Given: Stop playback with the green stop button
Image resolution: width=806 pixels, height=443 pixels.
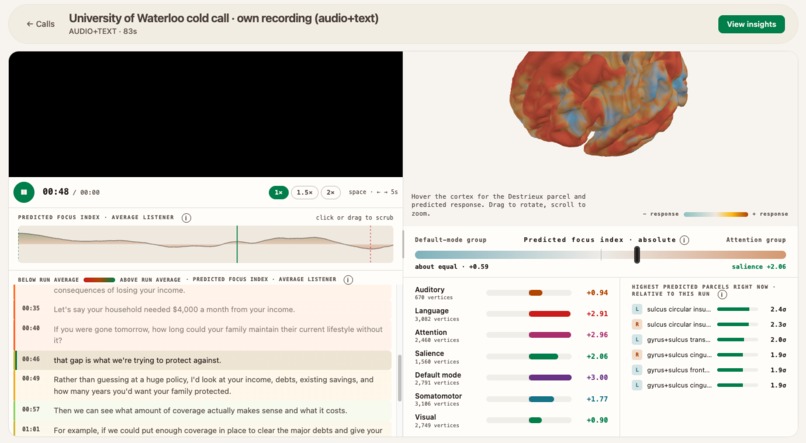Looking at the screenshot, I should (x=24, y=192).
